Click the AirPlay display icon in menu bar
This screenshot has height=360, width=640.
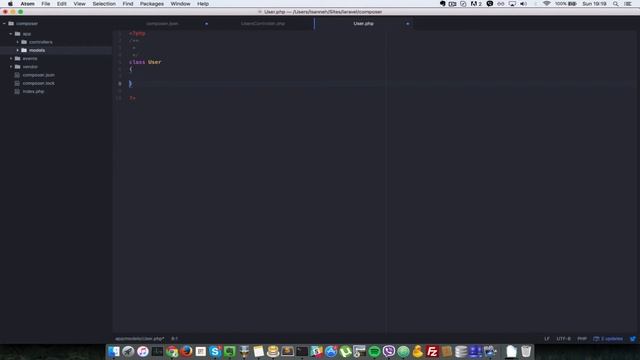[x=512, y=4]
